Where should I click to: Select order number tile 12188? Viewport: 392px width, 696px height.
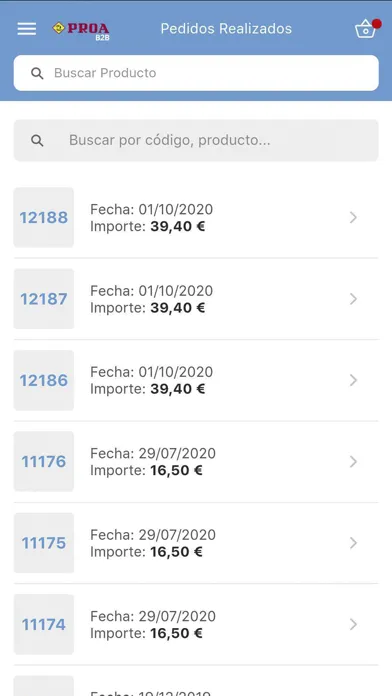44,218
